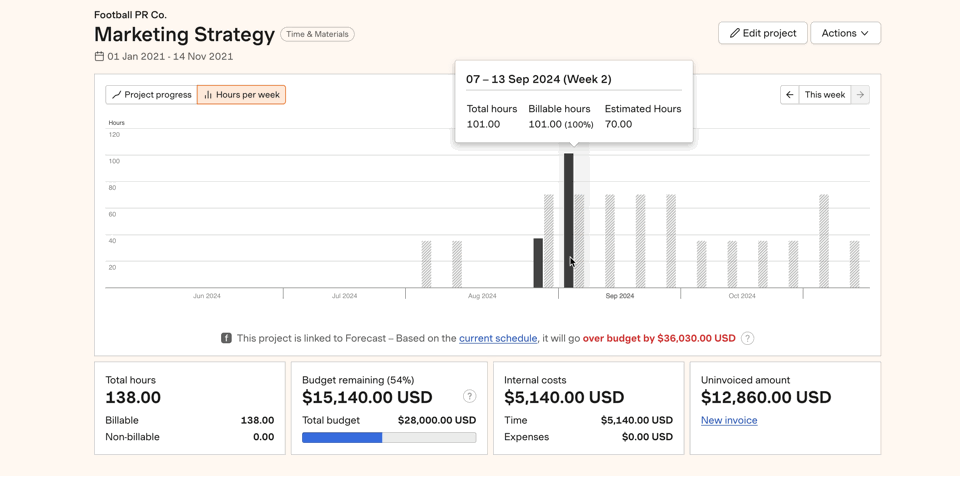The image size is (960, 496).
Task: Jump to This week in chart
Action: pos(825,95)
